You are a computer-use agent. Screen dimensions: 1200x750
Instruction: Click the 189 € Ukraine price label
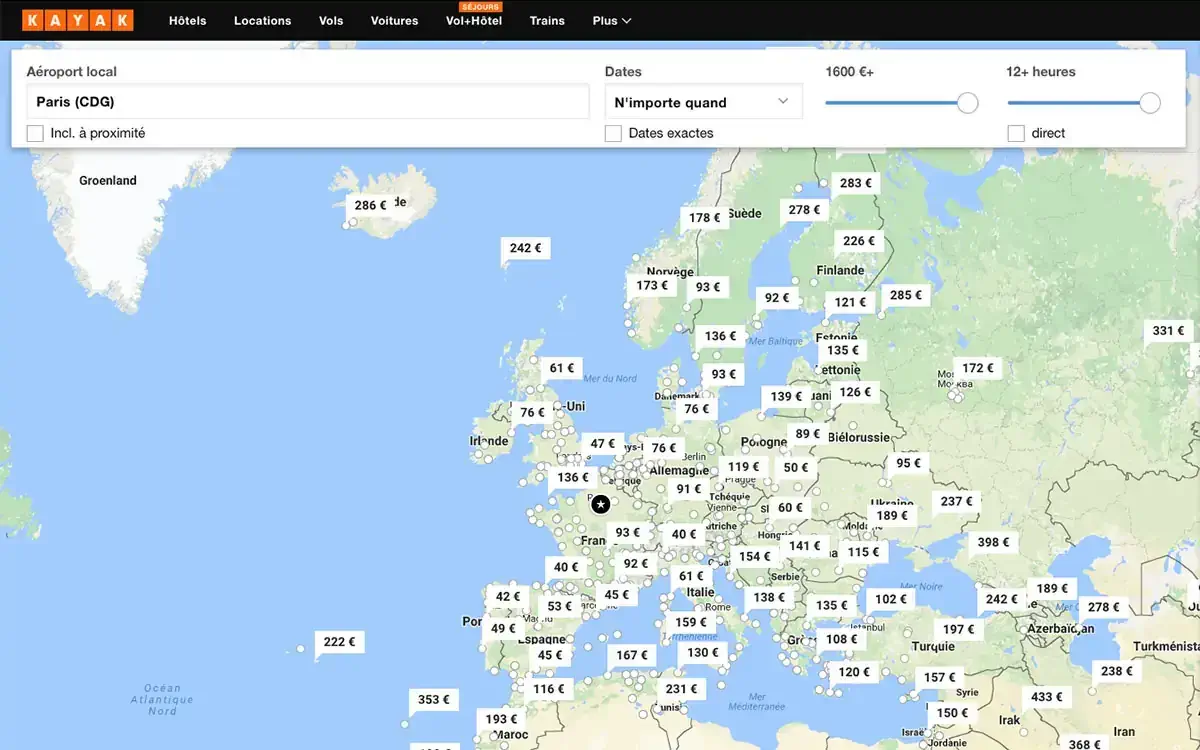pyautogui.click(x=892, y=516)
